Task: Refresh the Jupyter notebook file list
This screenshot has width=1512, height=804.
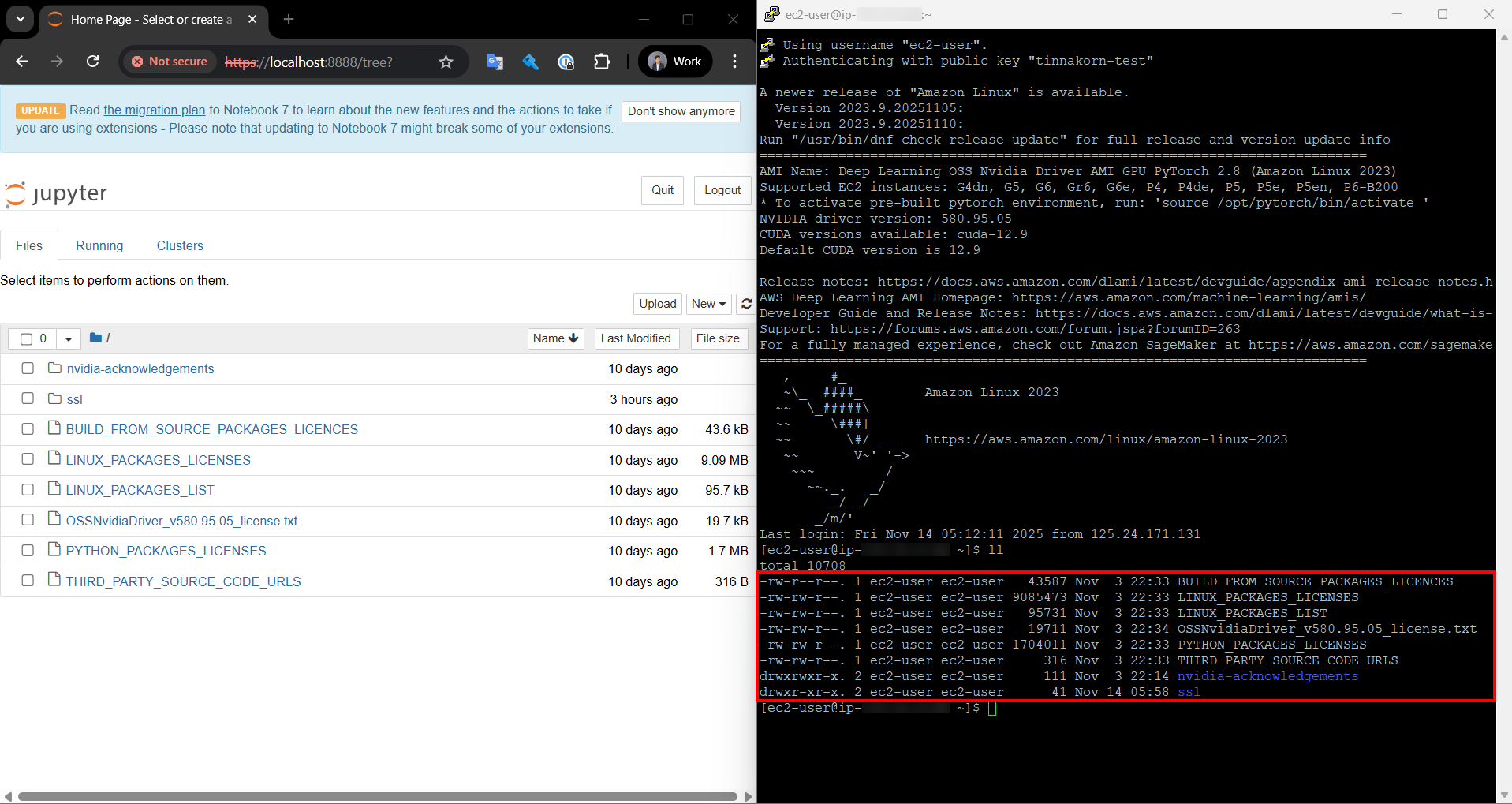Action: (746, 304)
